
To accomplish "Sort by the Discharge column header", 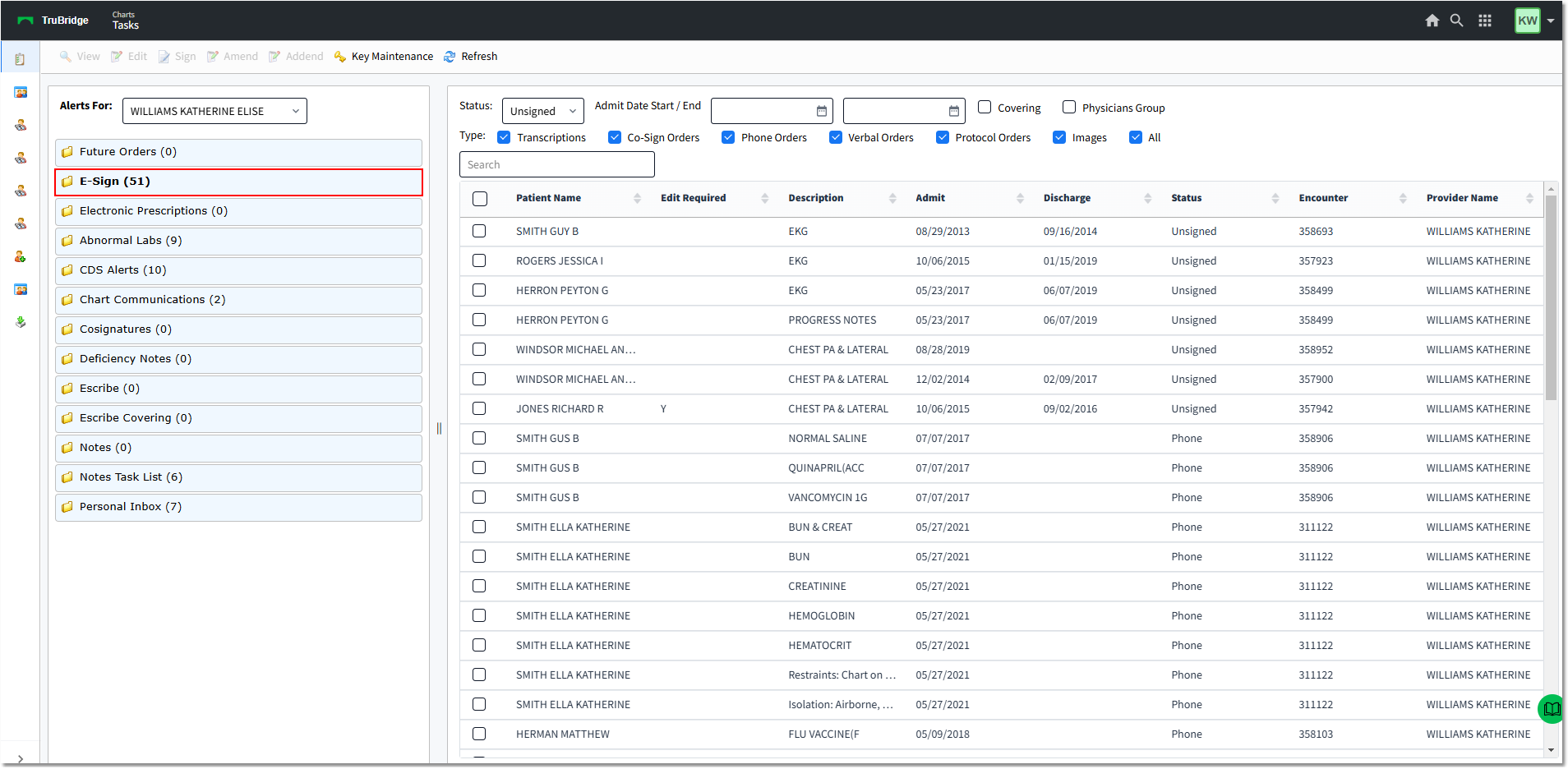I will 1067,198.
